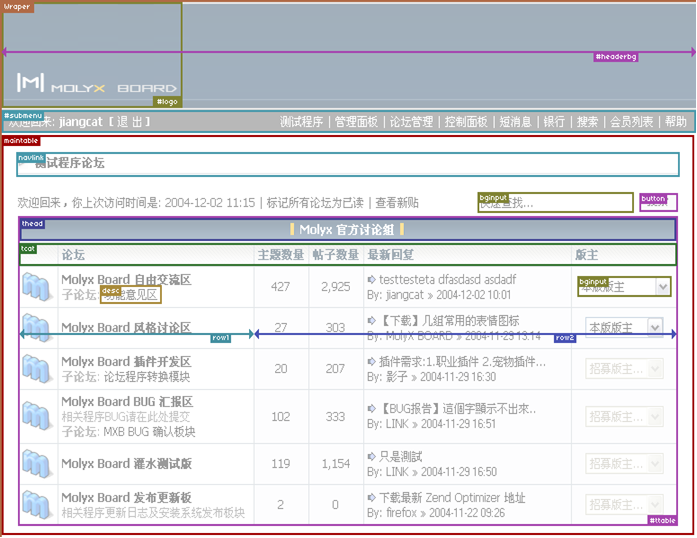Open 管理面板 in the submenu bar
The width and height of the screenshot is (697, 538).
pyautogui.click(x=356, y=122)
